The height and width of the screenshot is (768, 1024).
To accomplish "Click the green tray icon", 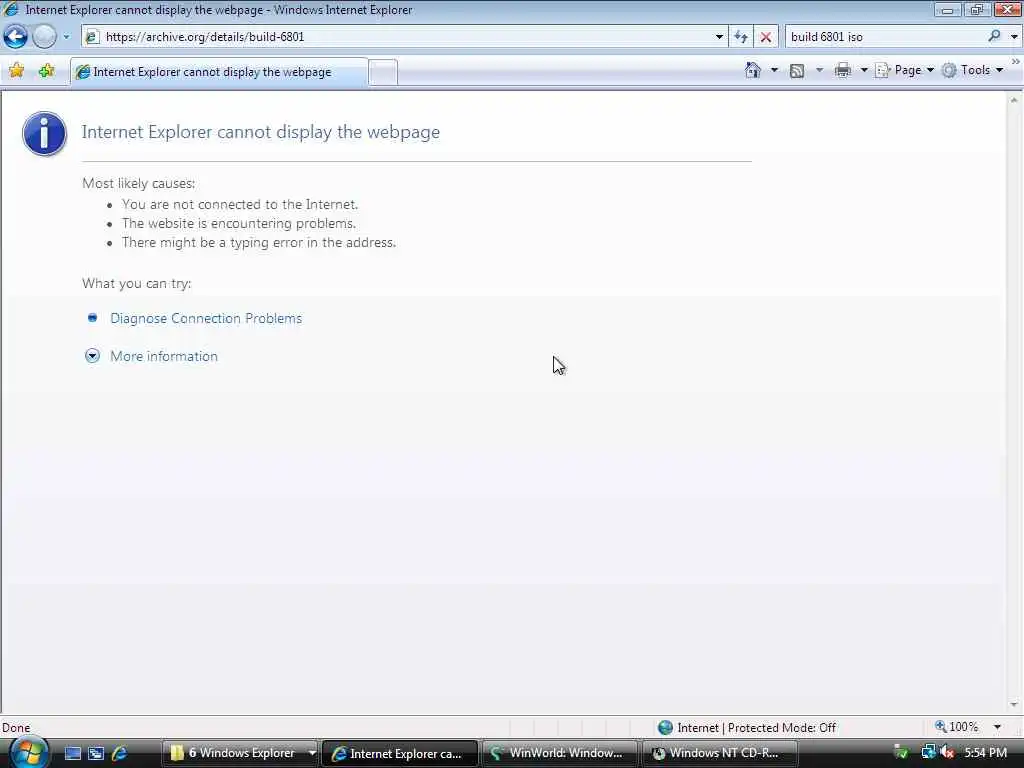I will [901, 753].
